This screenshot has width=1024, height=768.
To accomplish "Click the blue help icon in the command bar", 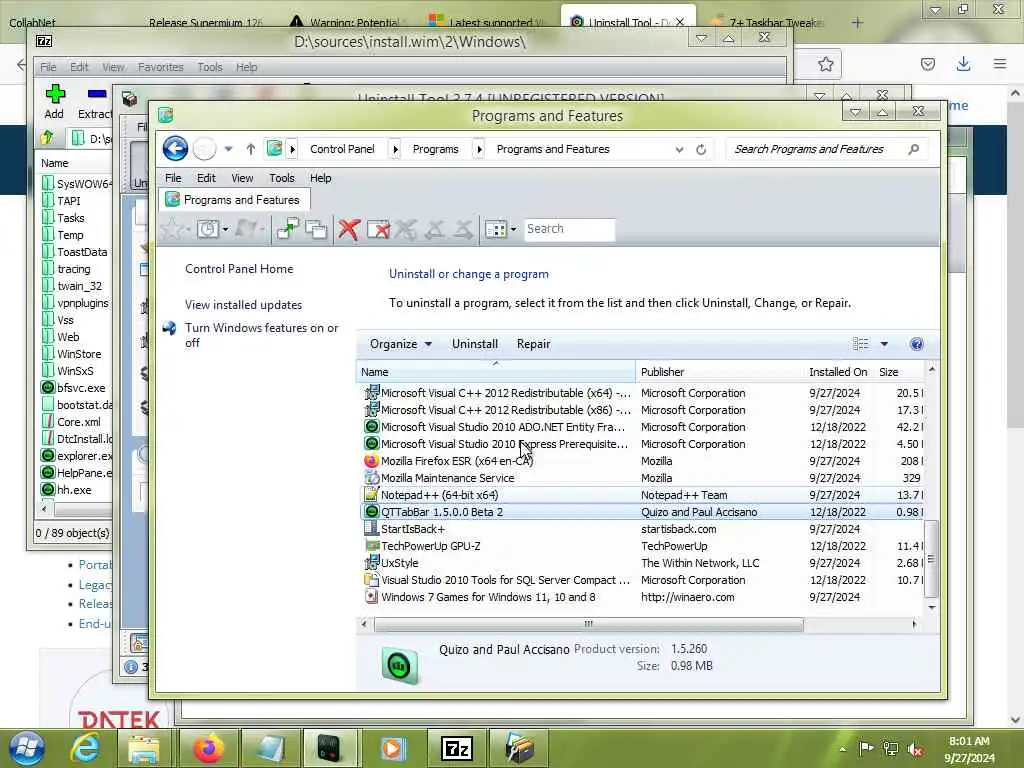I will pos(916,344).
